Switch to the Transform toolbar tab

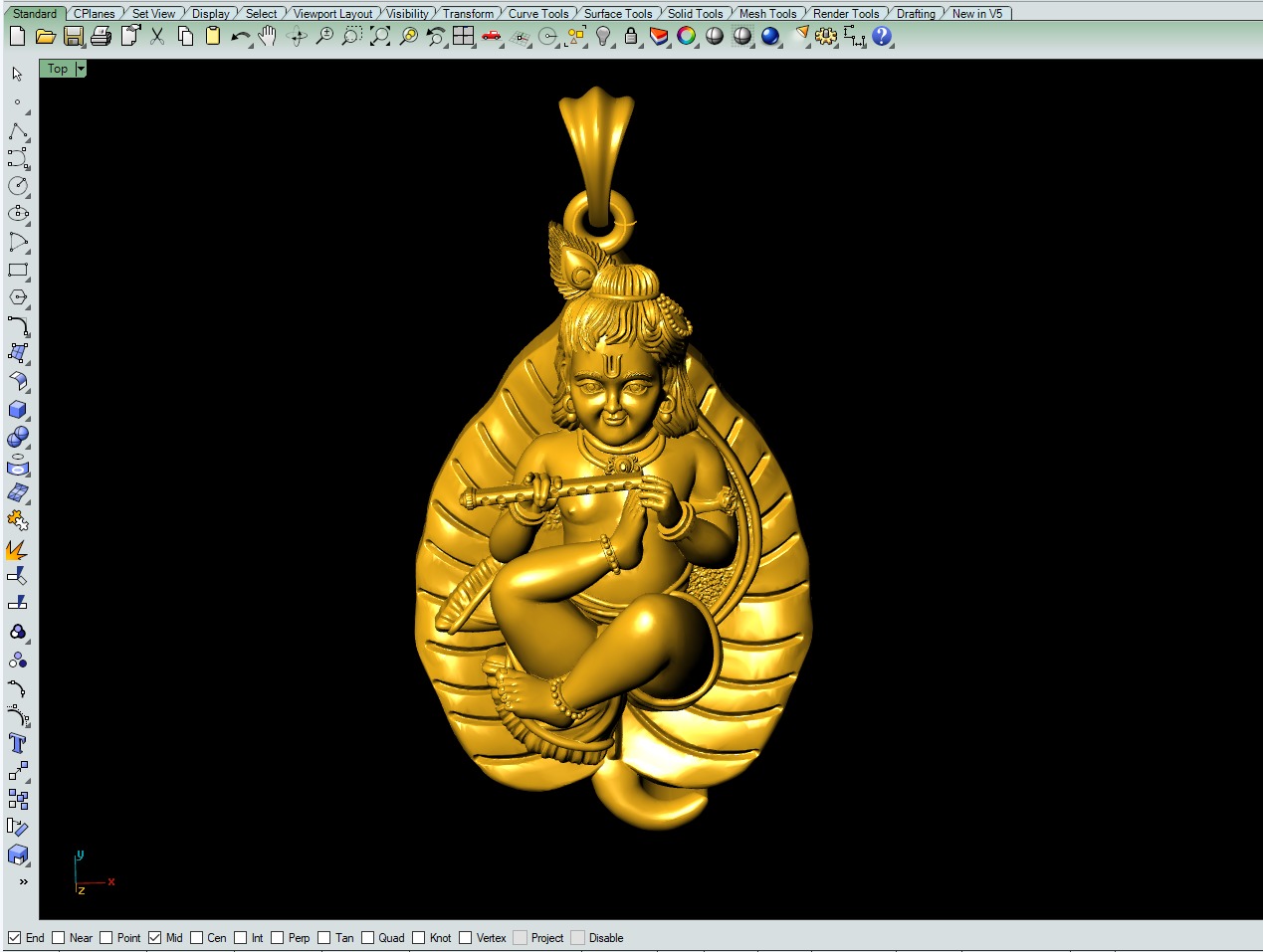click(468, 14)
